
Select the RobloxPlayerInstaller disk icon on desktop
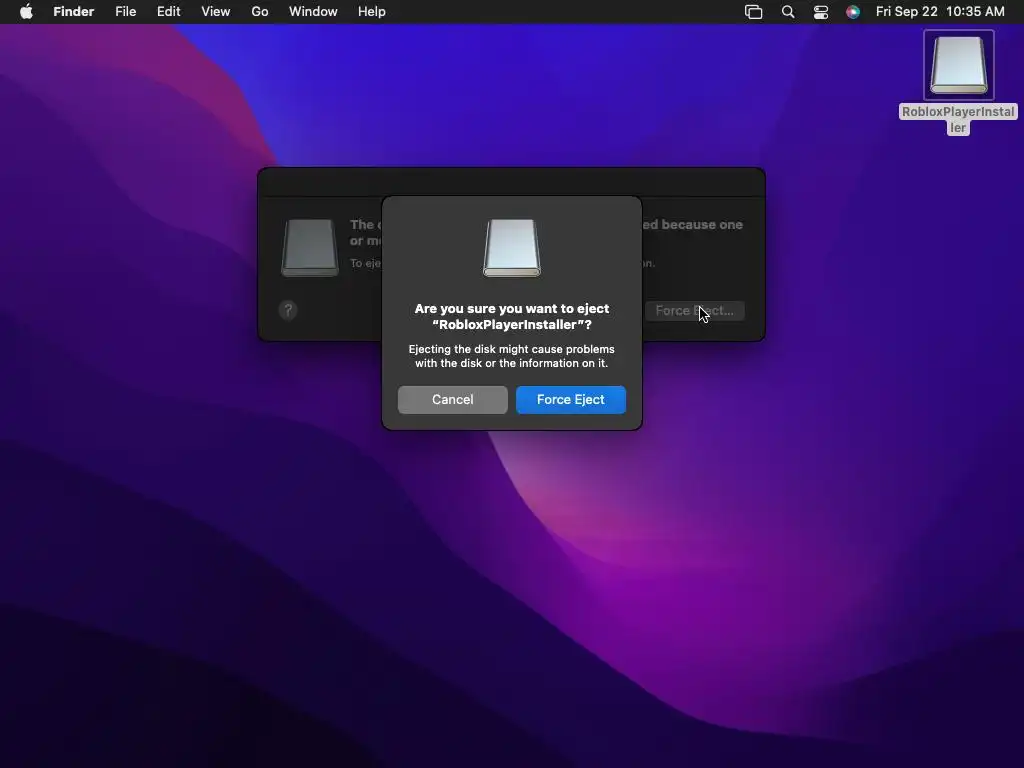point(958,65)
